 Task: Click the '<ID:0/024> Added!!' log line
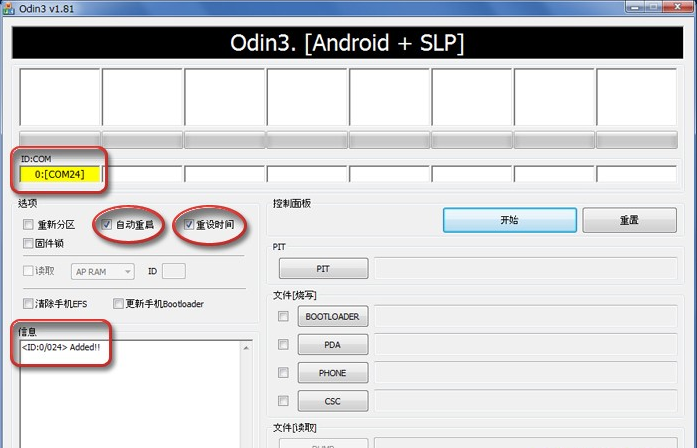point(61,347)
